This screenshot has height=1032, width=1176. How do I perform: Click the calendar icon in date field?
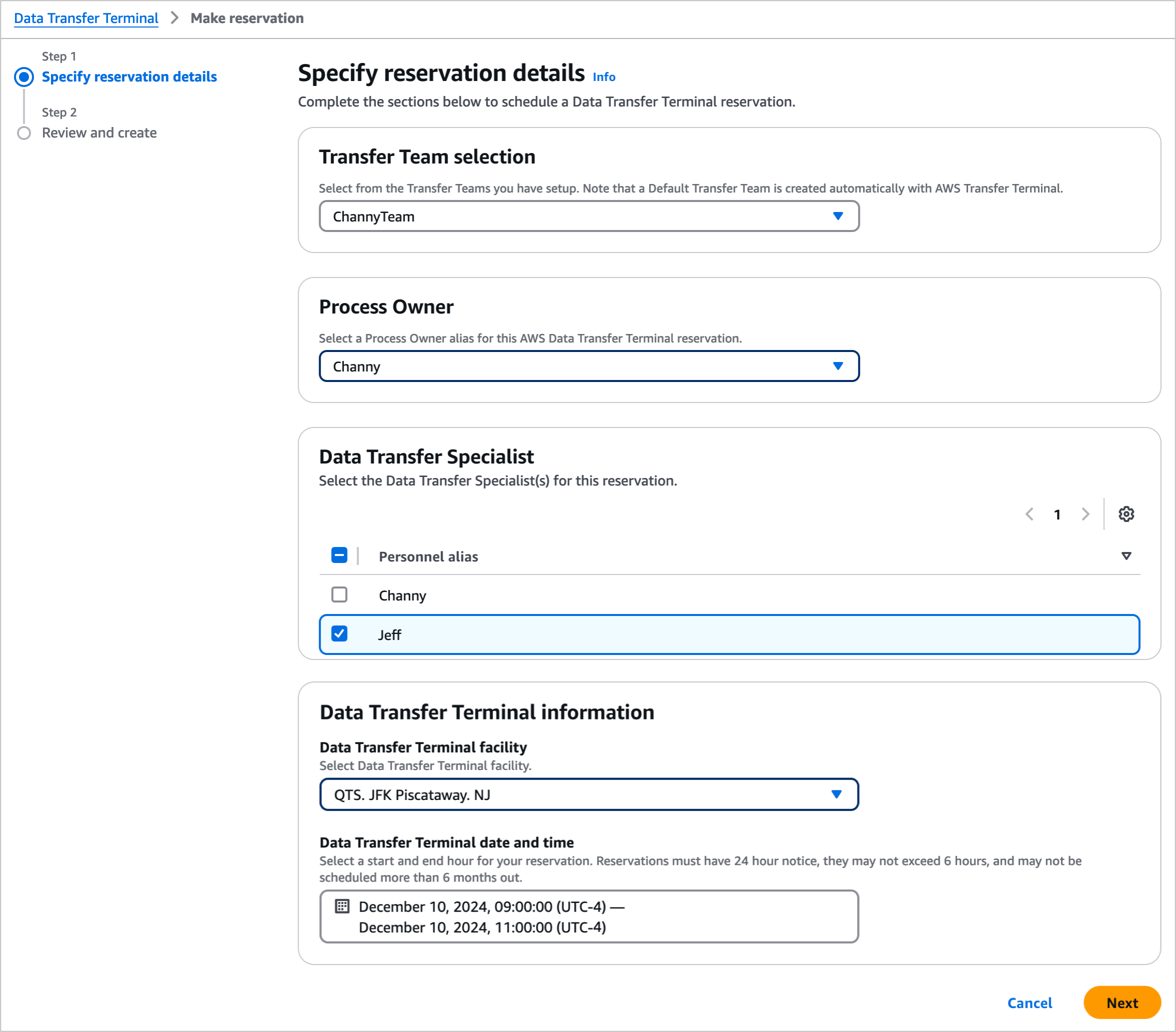coord(342,906)
